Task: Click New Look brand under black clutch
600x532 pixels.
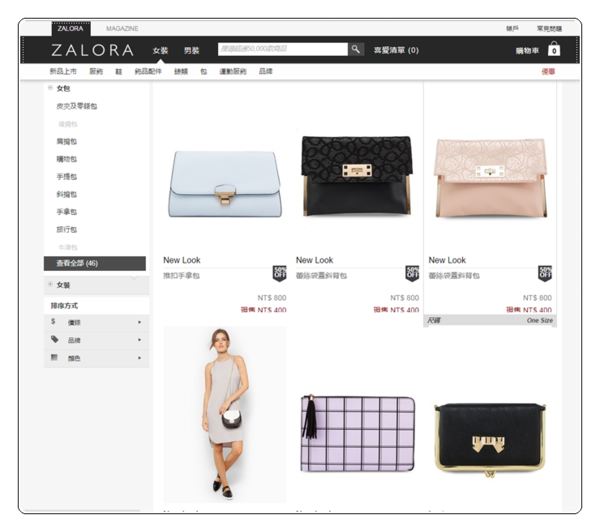Action: click(x=315, y=260)
